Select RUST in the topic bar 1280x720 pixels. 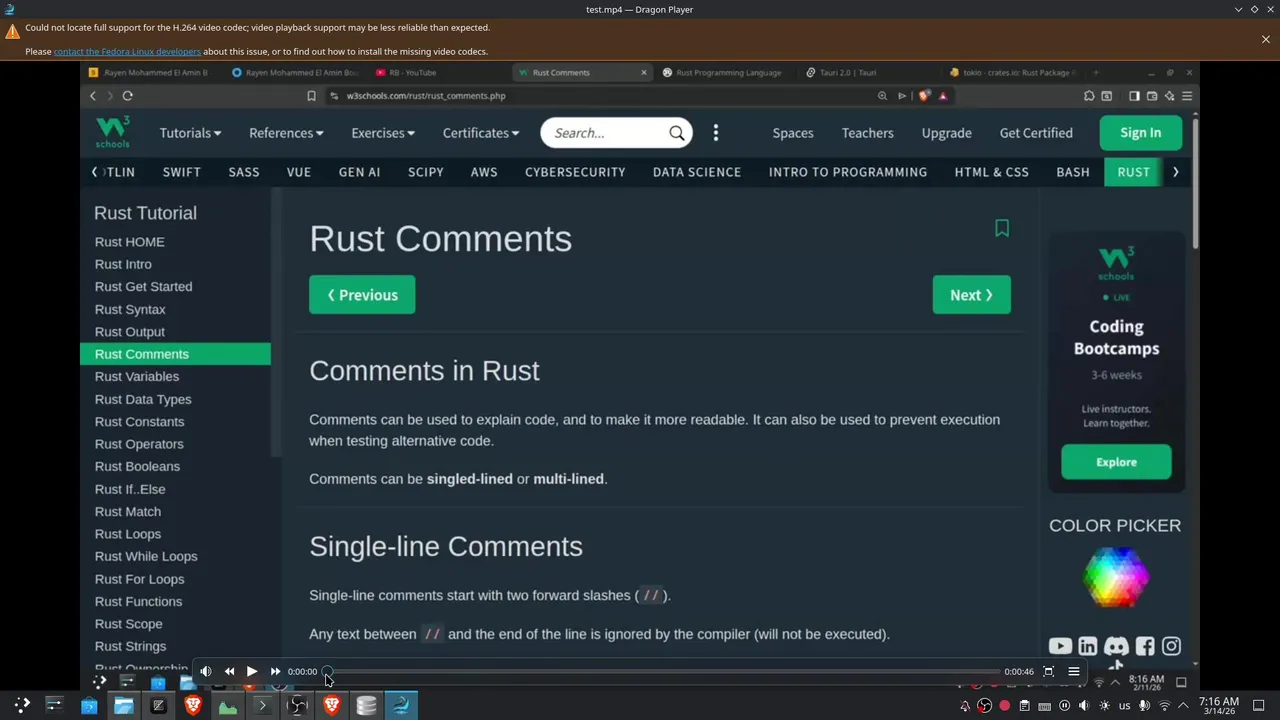(1134, 172)
